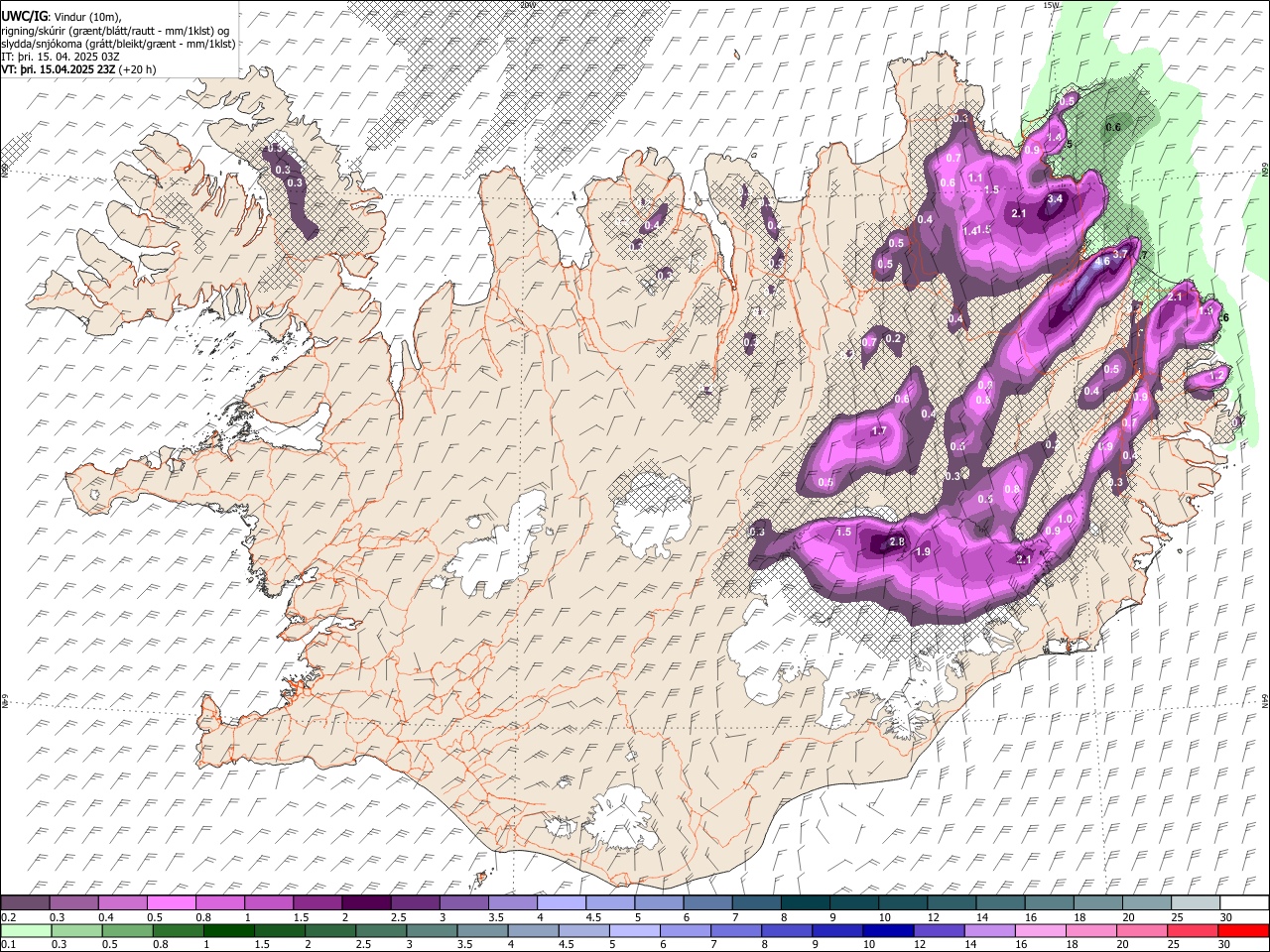Select the white swatch labelled 30, top row
Image resolution: width=1270 pixels, height=952 pixels.
pyautogui.click(x=1244, y=903)
